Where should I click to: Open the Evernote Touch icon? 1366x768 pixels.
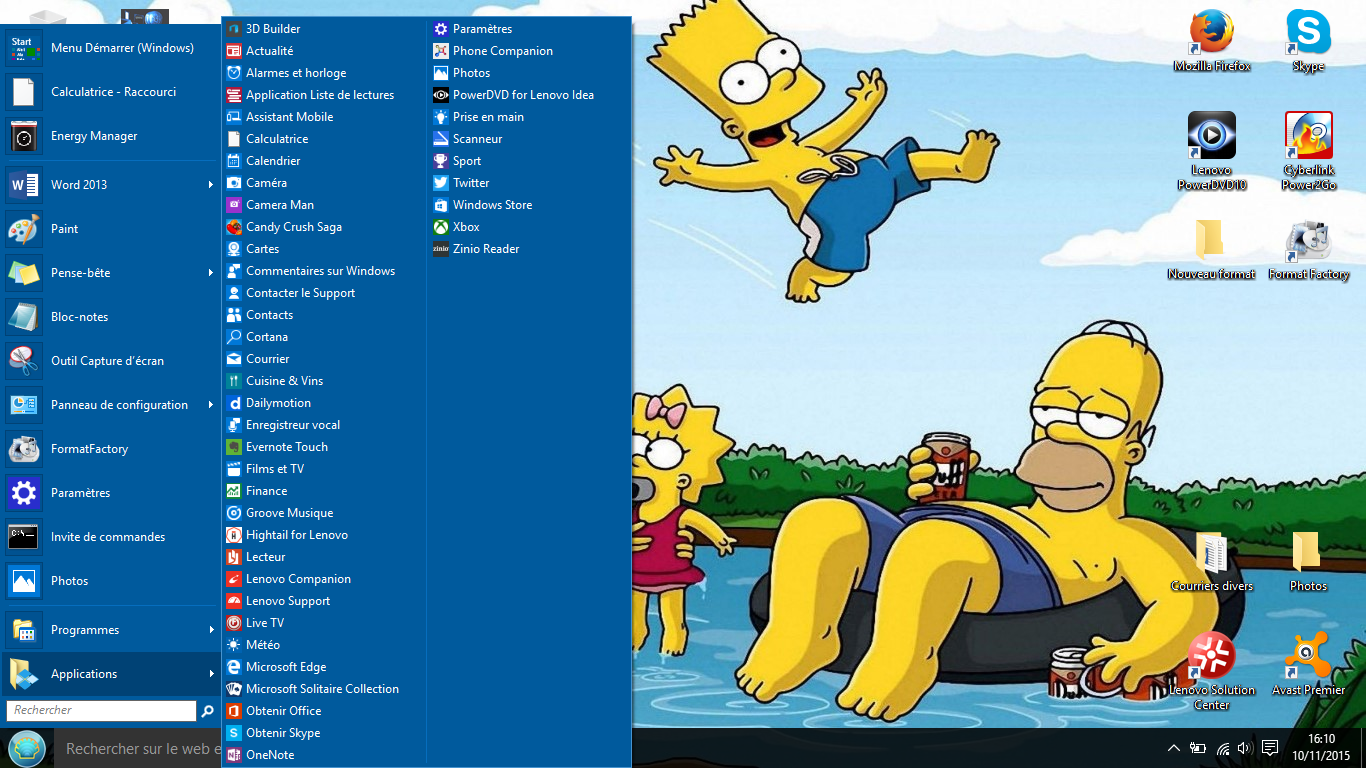234,447
